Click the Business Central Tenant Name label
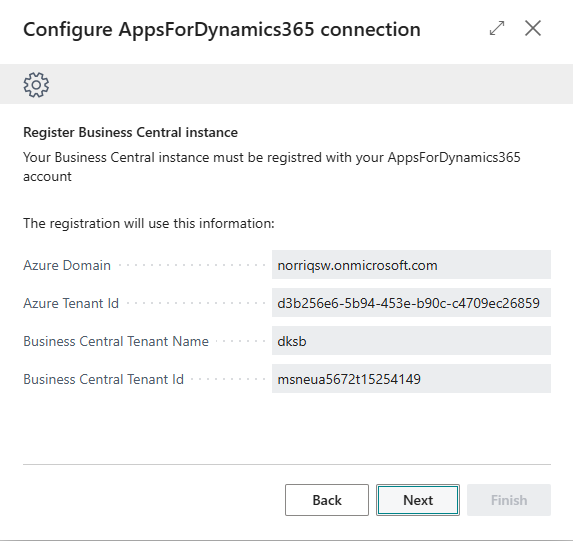Viewport: 573px width, 541px height. tap(116, 341)
